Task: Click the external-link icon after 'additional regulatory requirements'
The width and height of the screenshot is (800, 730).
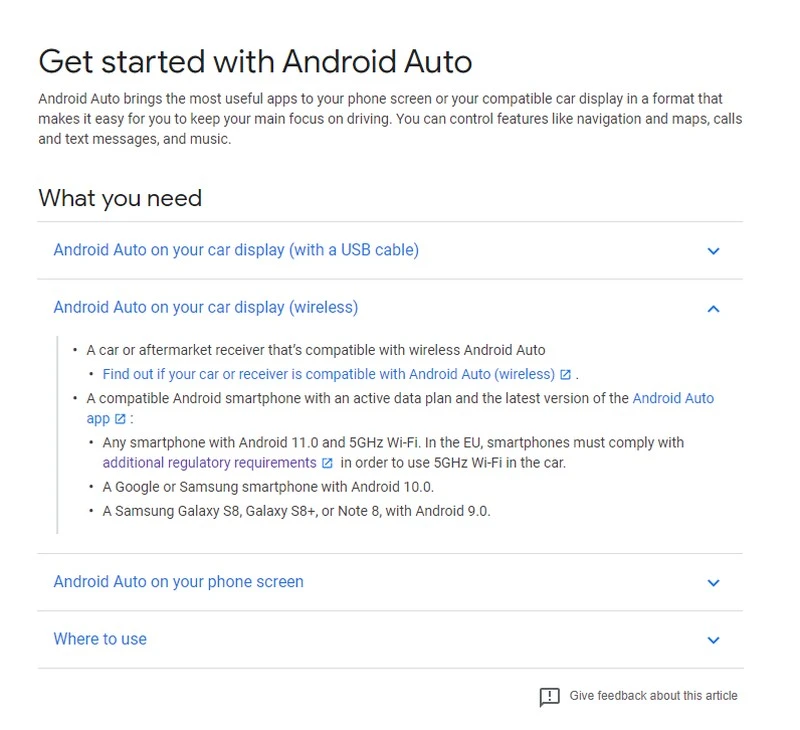Action: (327, 462)
